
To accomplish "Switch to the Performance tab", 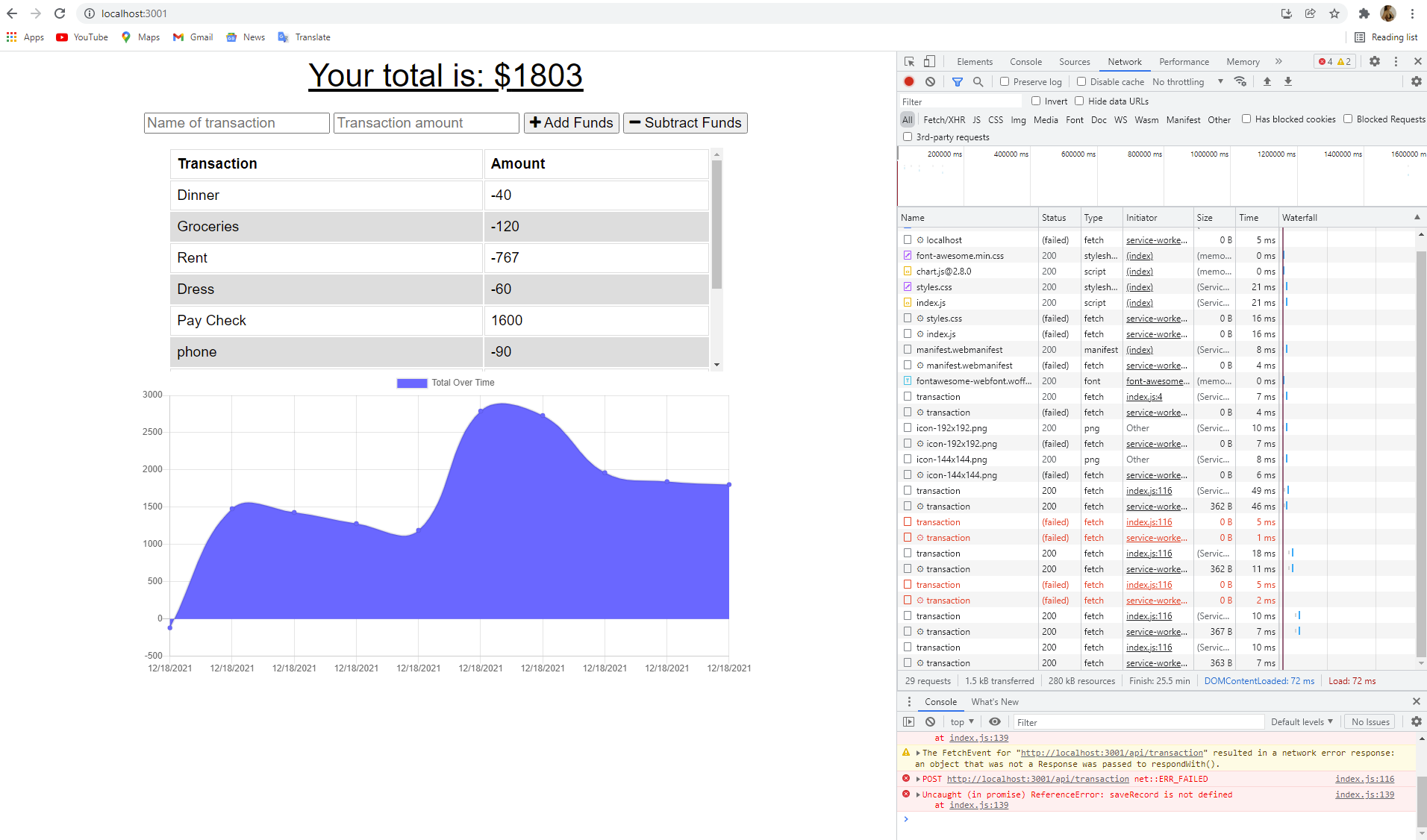I will 1184,61.
